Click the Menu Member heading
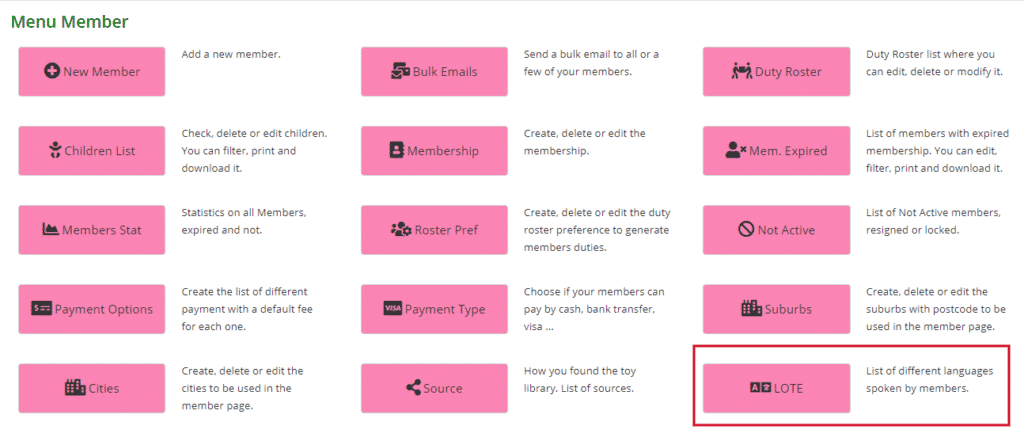1024x437 pixels. 70,22
